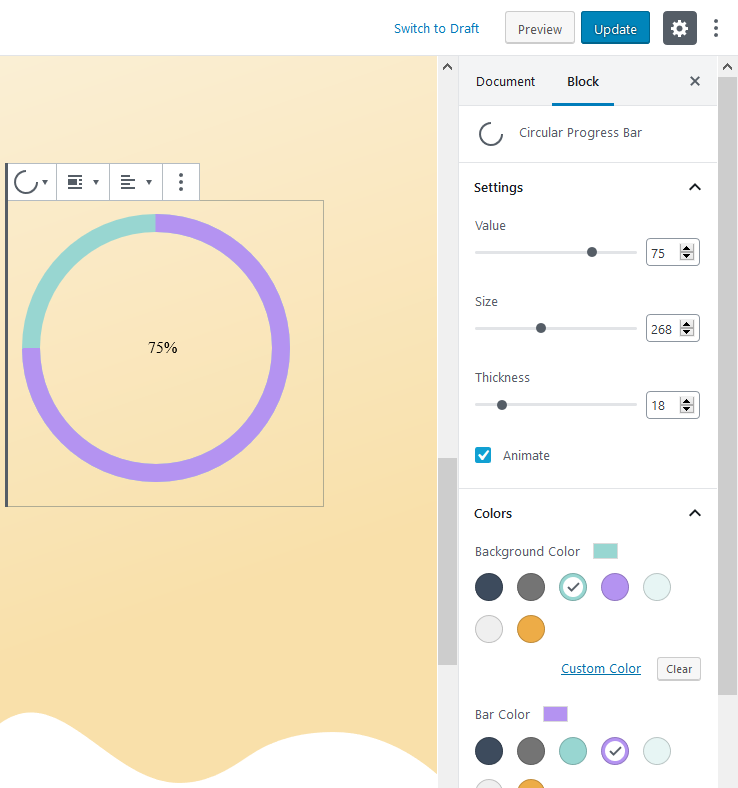
Task: Collapse the Colors panel
Action: tap(695, 513)
